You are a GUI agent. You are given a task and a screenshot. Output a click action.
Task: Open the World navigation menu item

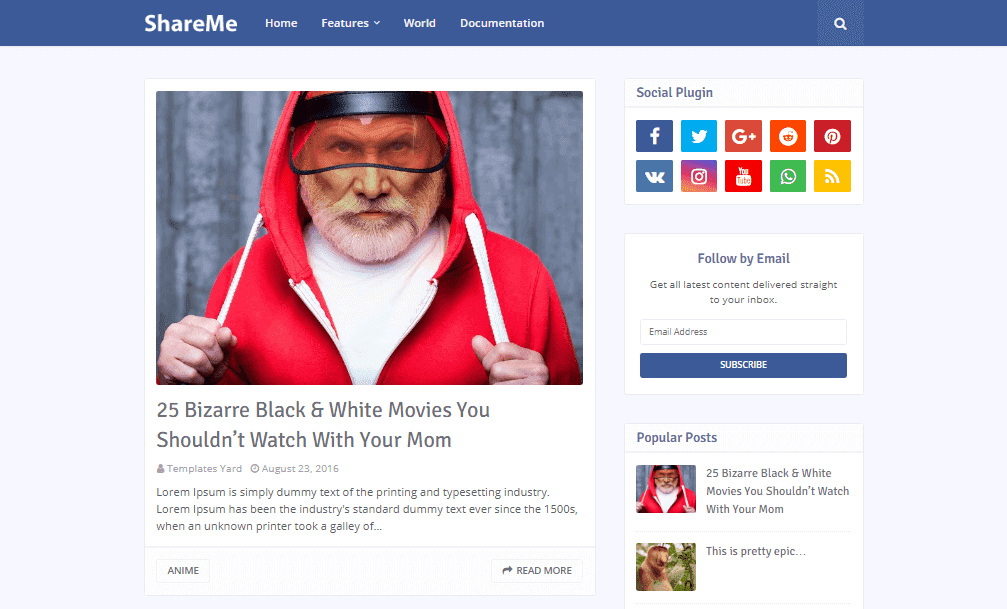pyautogui.click(x=419, y=22)
